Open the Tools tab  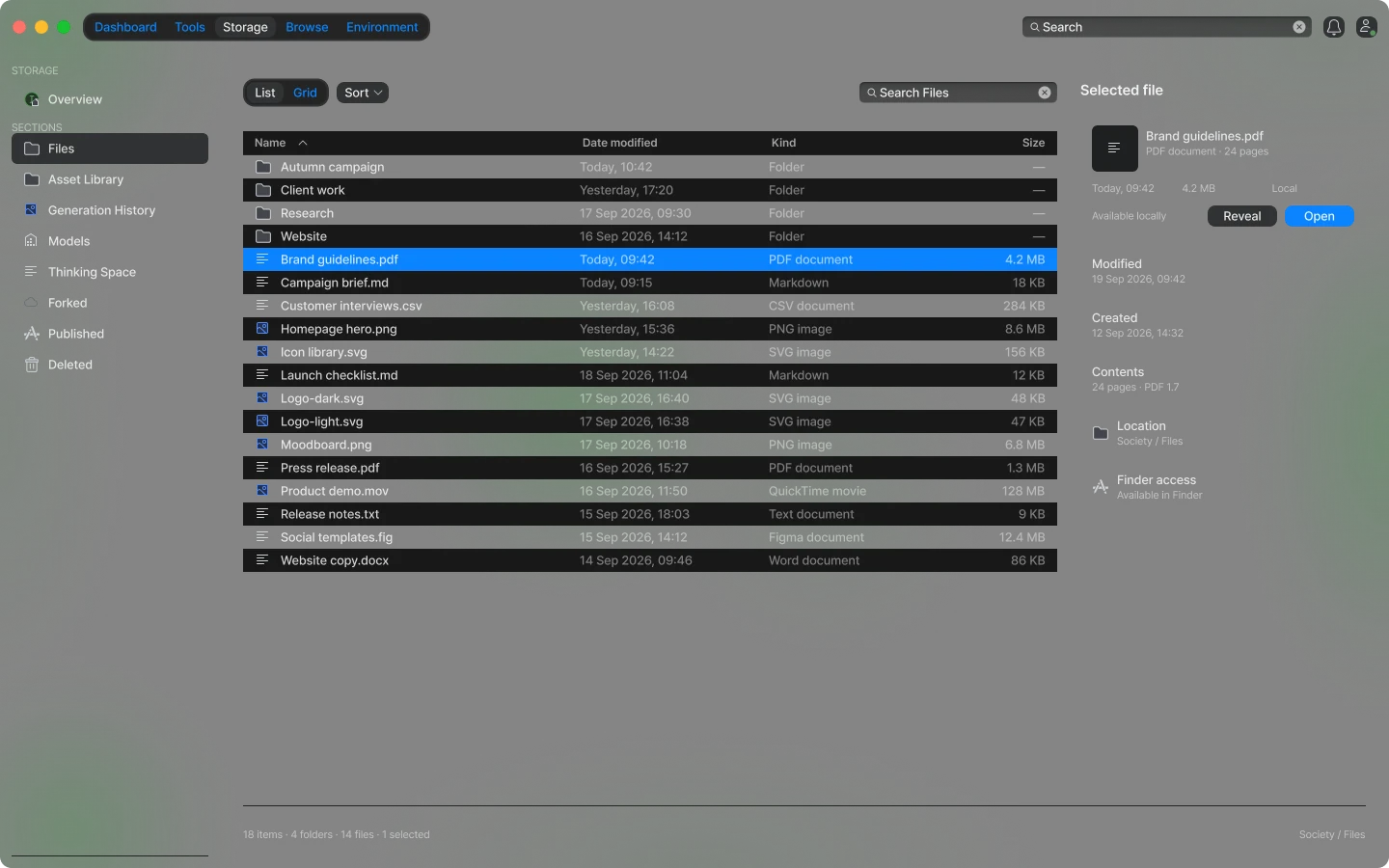coord(190,27)
